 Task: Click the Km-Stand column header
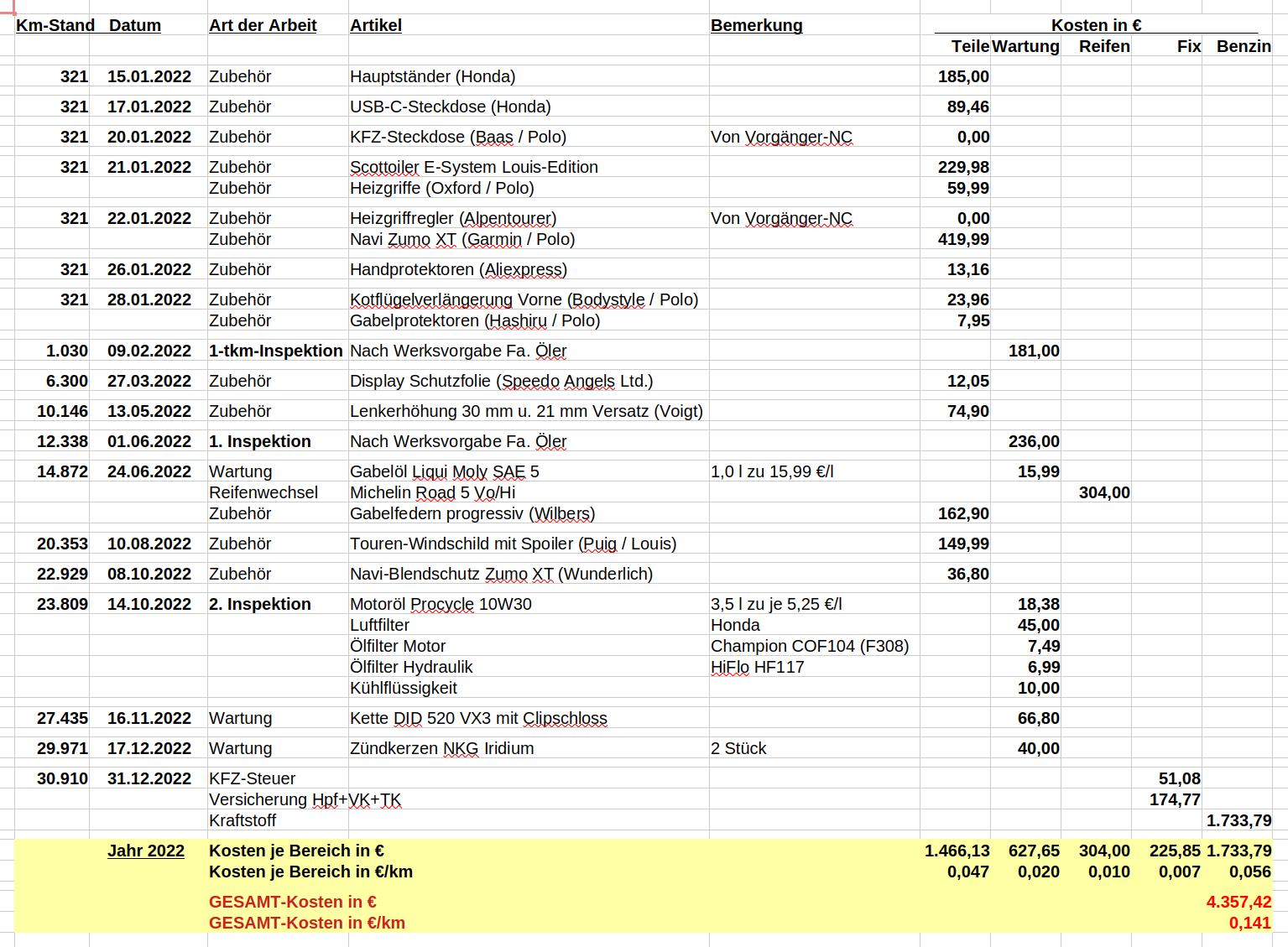coord(55,25)
